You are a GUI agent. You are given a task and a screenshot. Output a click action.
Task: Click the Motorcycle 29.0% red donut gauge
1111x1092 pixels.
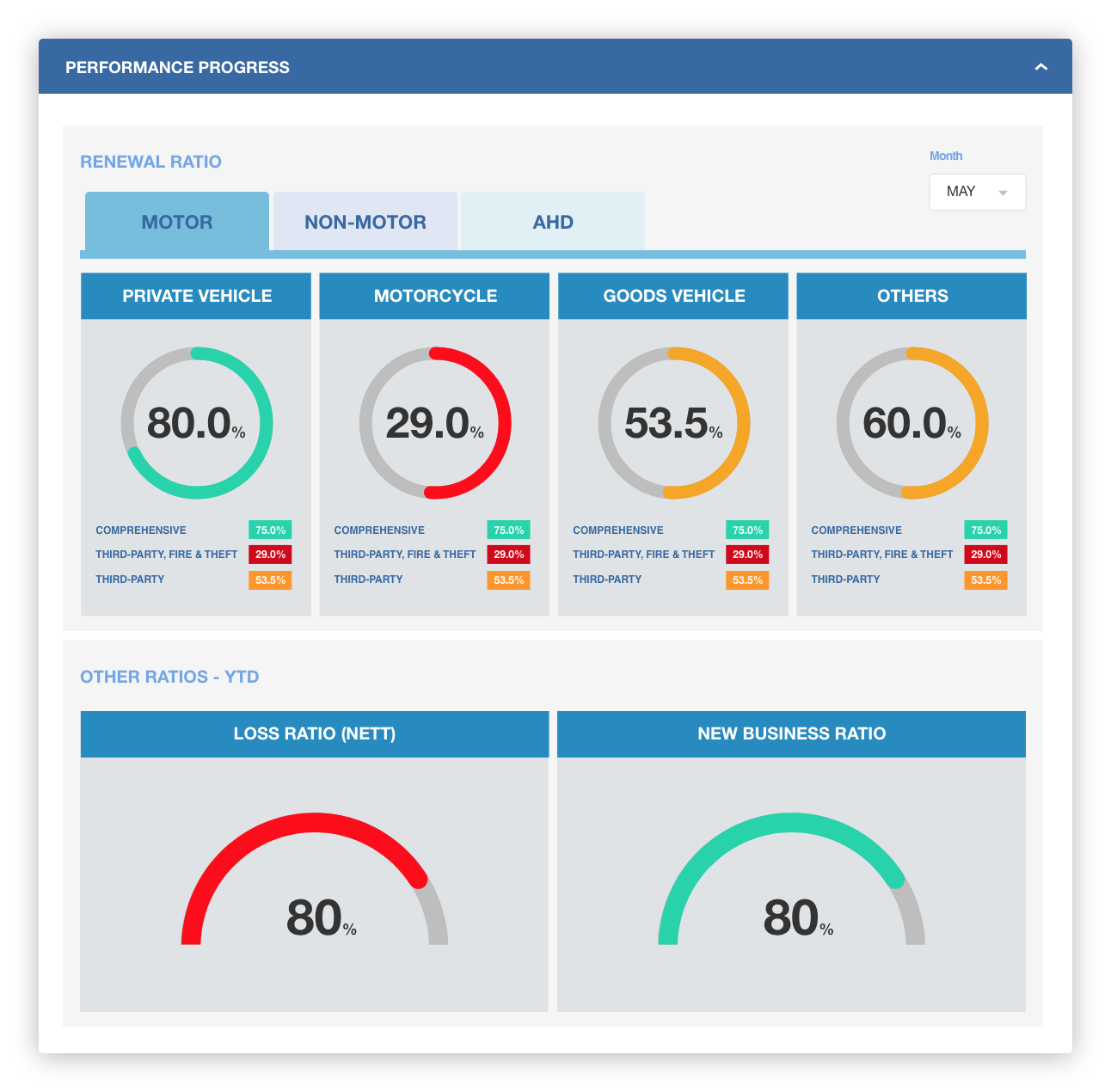(435, 423)
